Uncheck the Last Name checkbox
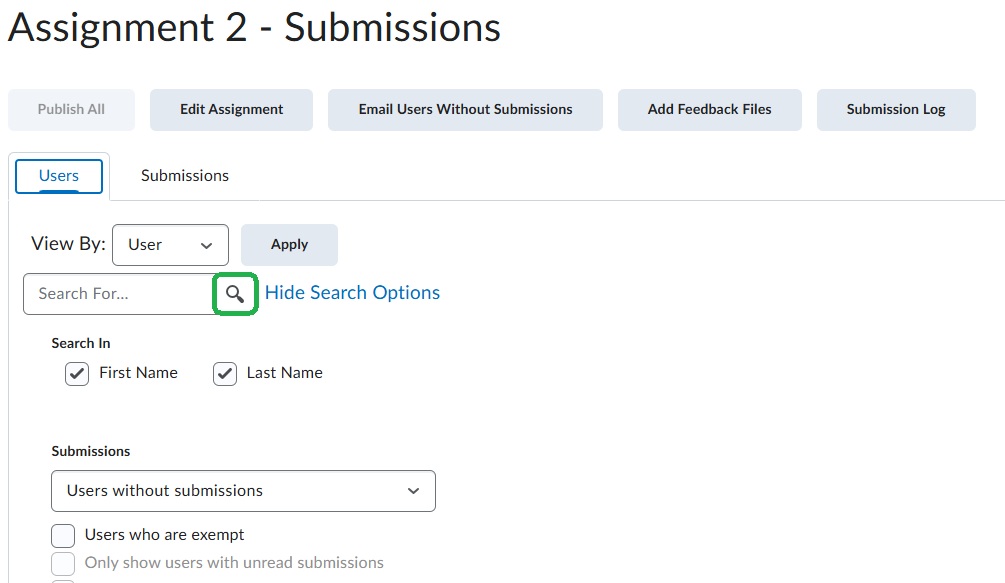Screen dimensions: 1005x583 tap(225, 374)
